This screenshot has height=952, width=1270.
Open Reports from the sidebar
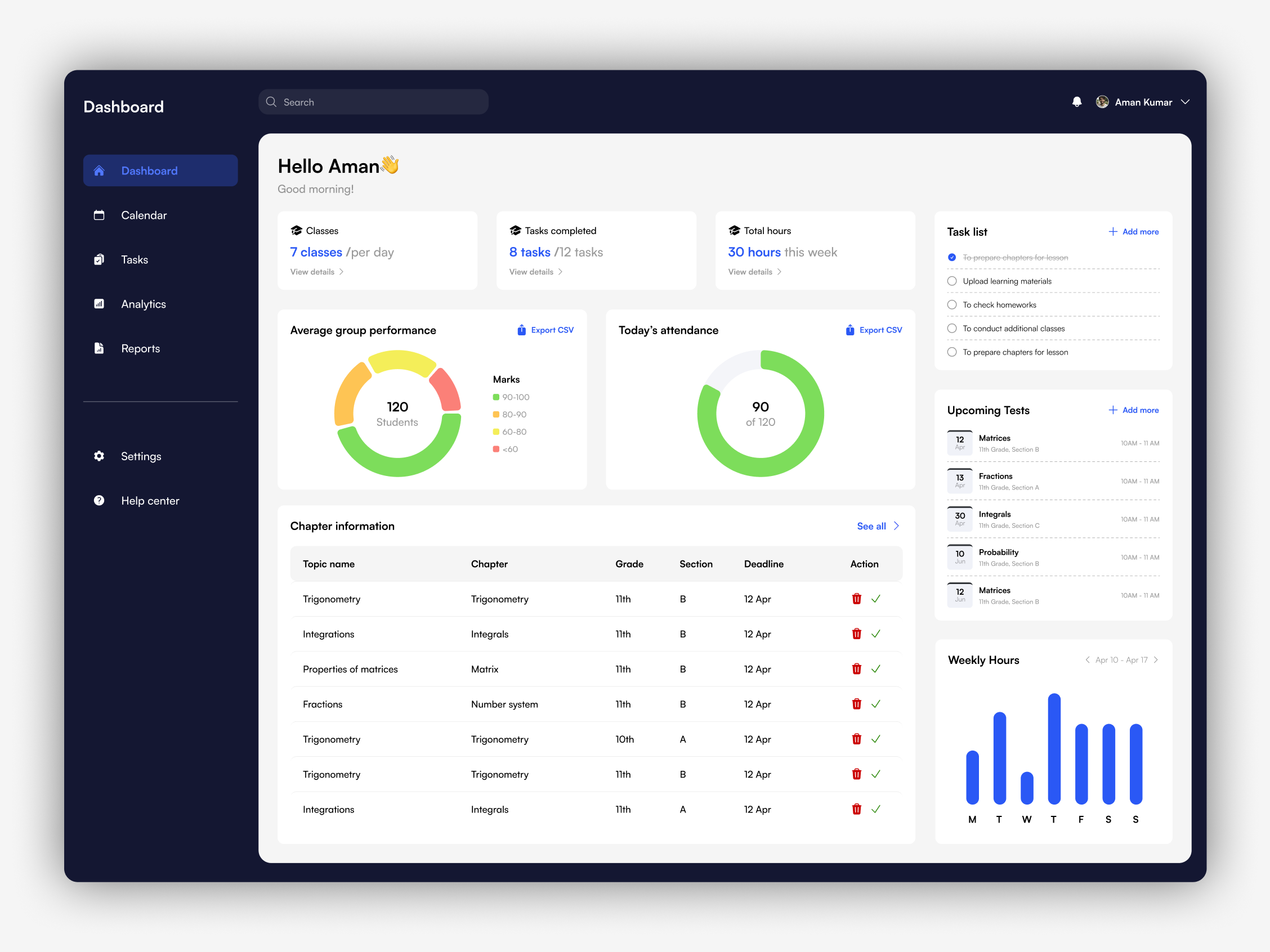pos(140,348)
